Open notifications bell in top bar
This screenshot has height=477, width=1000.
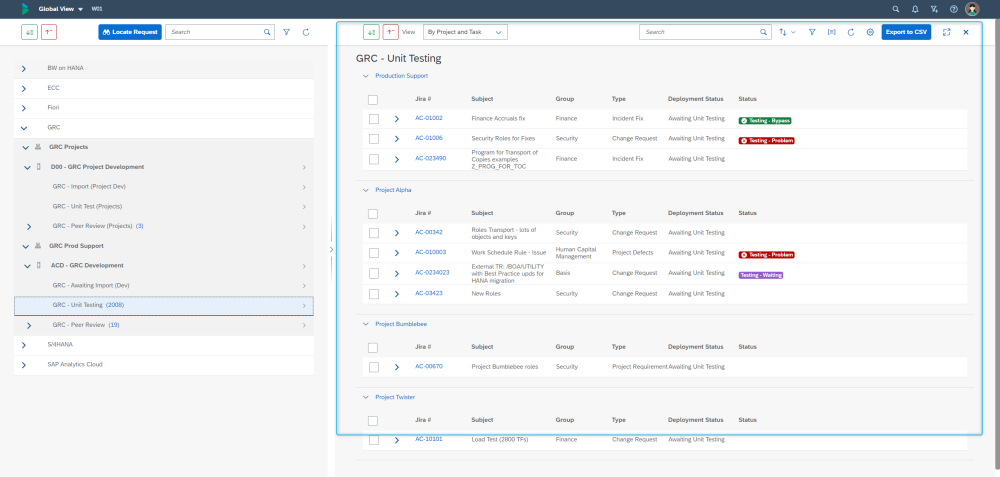tap(915, 9)
